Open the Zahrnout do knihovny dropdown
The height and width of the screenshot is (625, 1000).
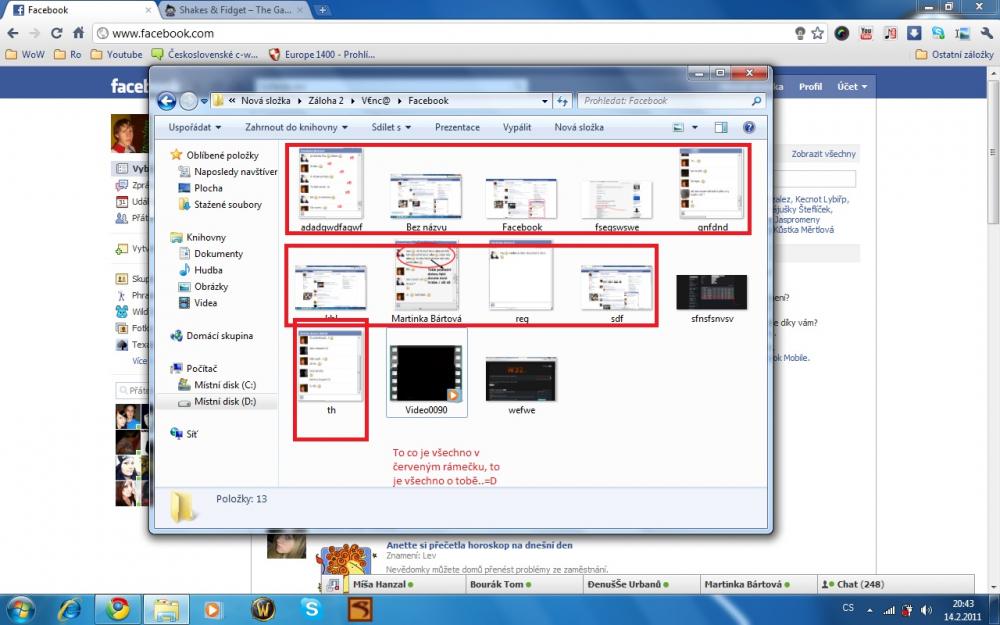coord(297,128)
